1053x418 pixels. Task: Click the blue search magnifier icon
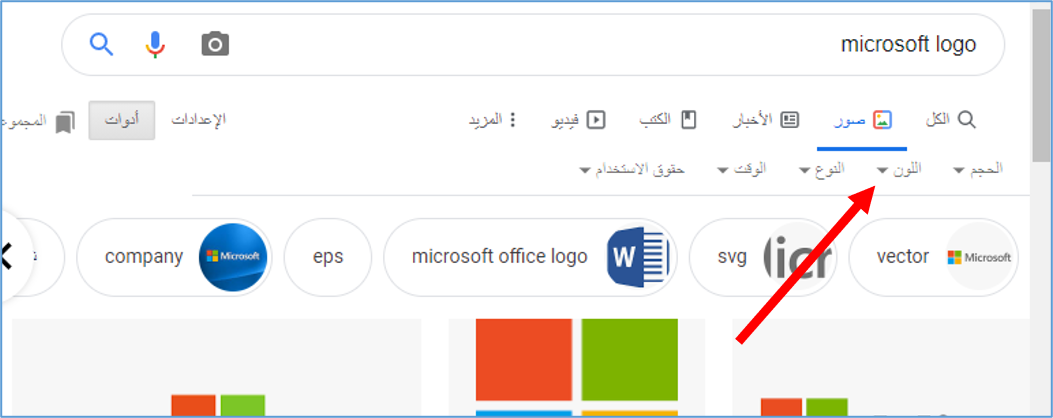click(x=101, y=45)
